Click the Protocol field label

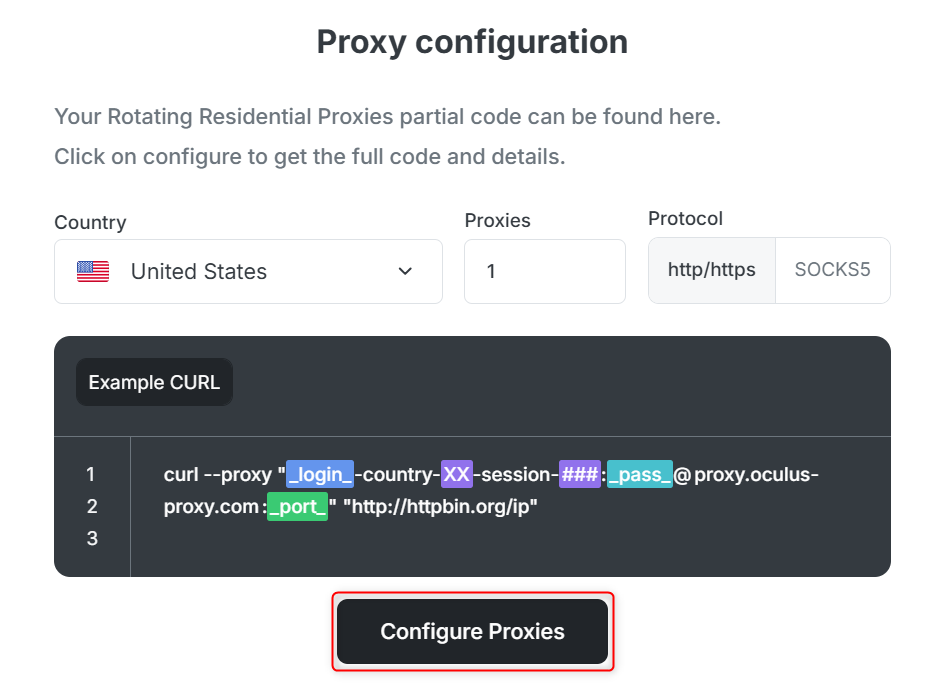coord(685,218)
